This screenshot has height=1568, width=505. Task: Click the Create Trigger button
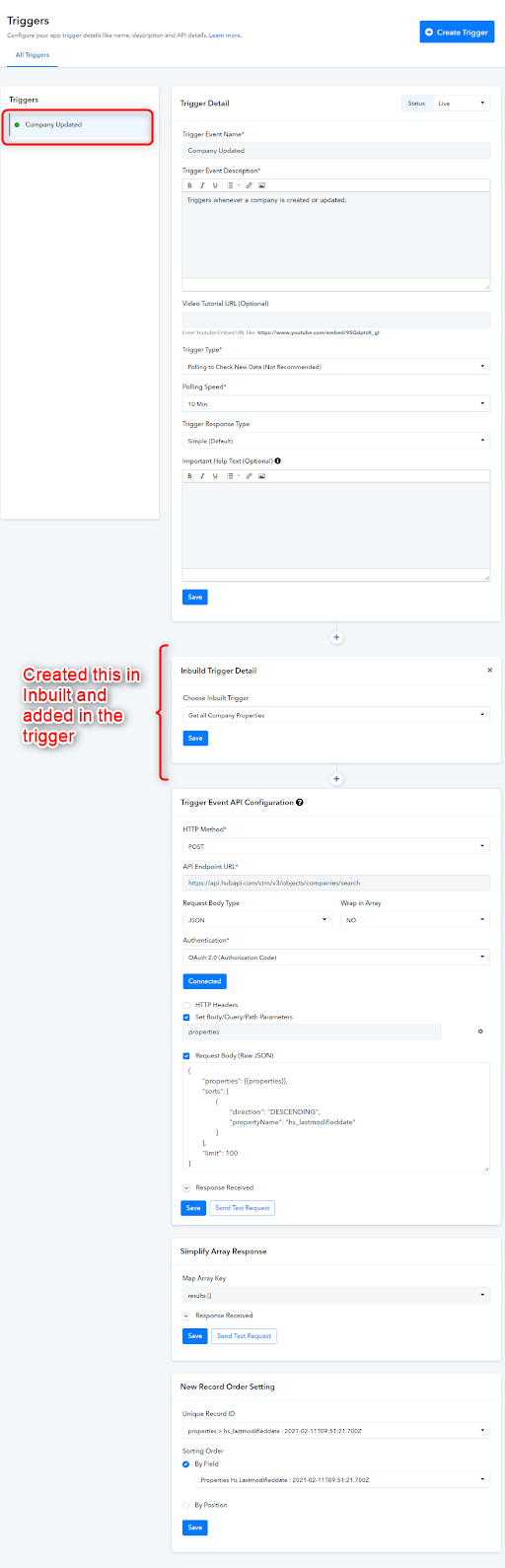tap(457, 32)
